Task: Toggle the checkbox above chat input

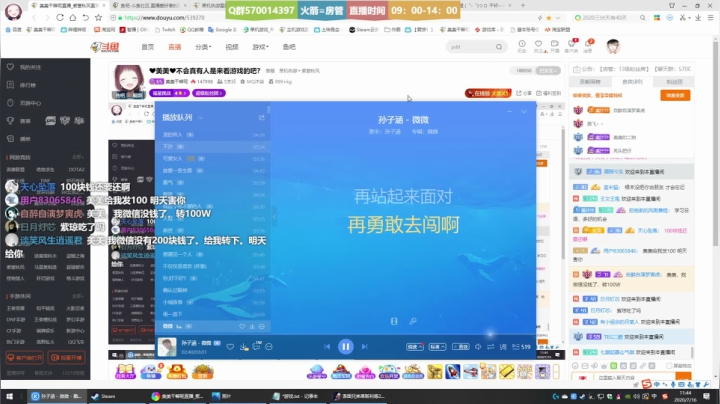Action: (x=669, y=366)
